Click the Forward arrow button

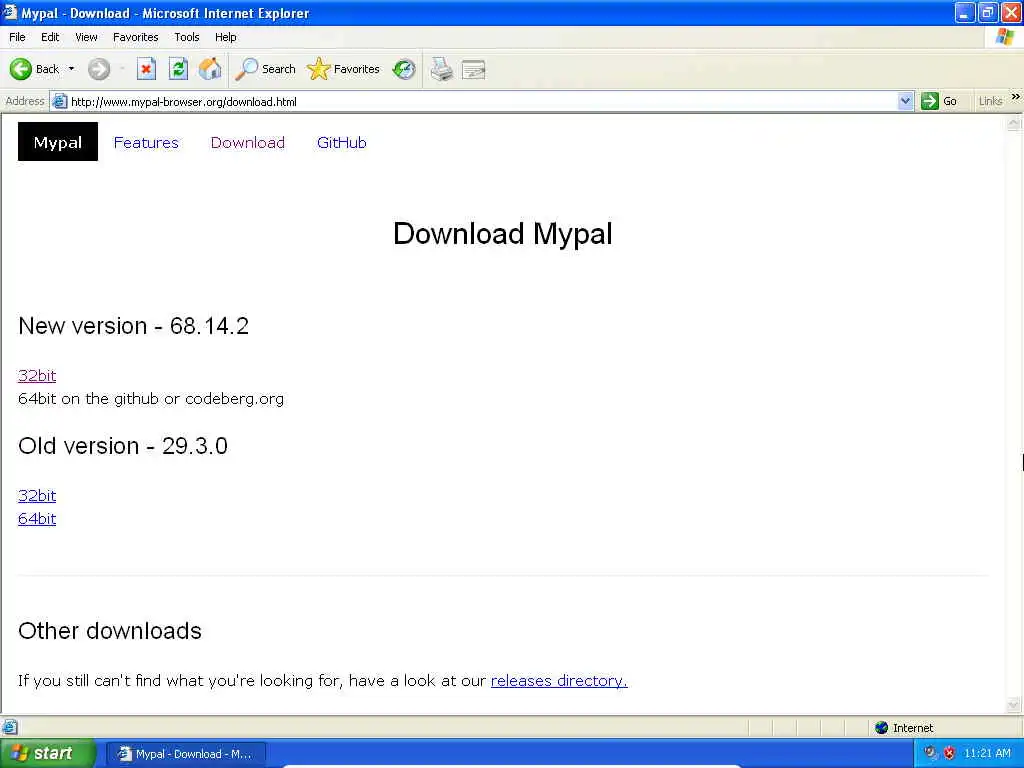(x=99, y=69)
